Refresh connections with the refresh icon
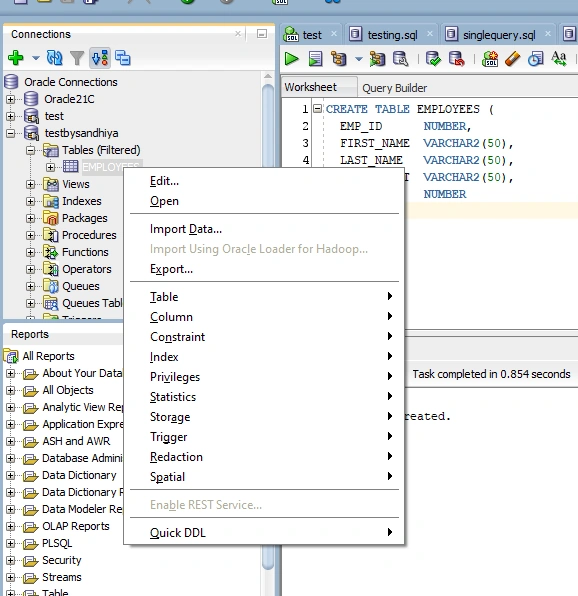The height and width of the screenshot is (596, 578). click(54, 58)
